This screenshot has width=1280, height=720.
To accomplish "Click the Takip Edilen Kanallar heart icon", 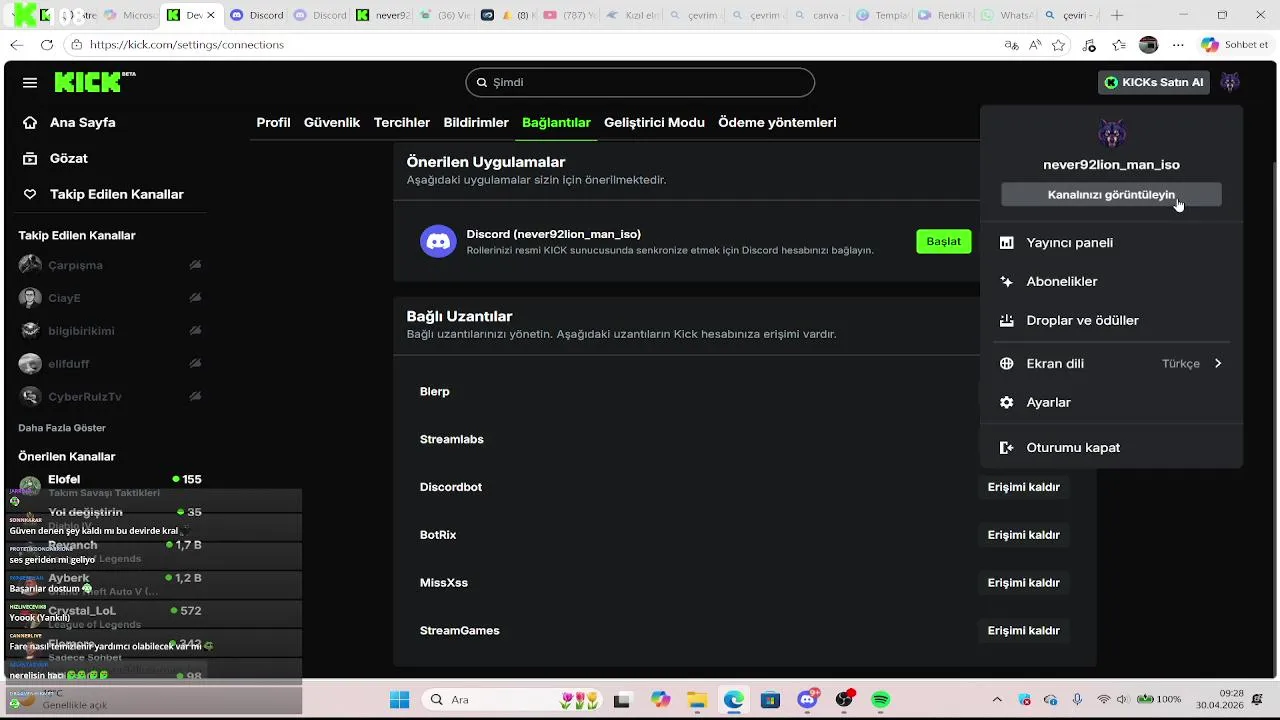I will tap(30, 194).
